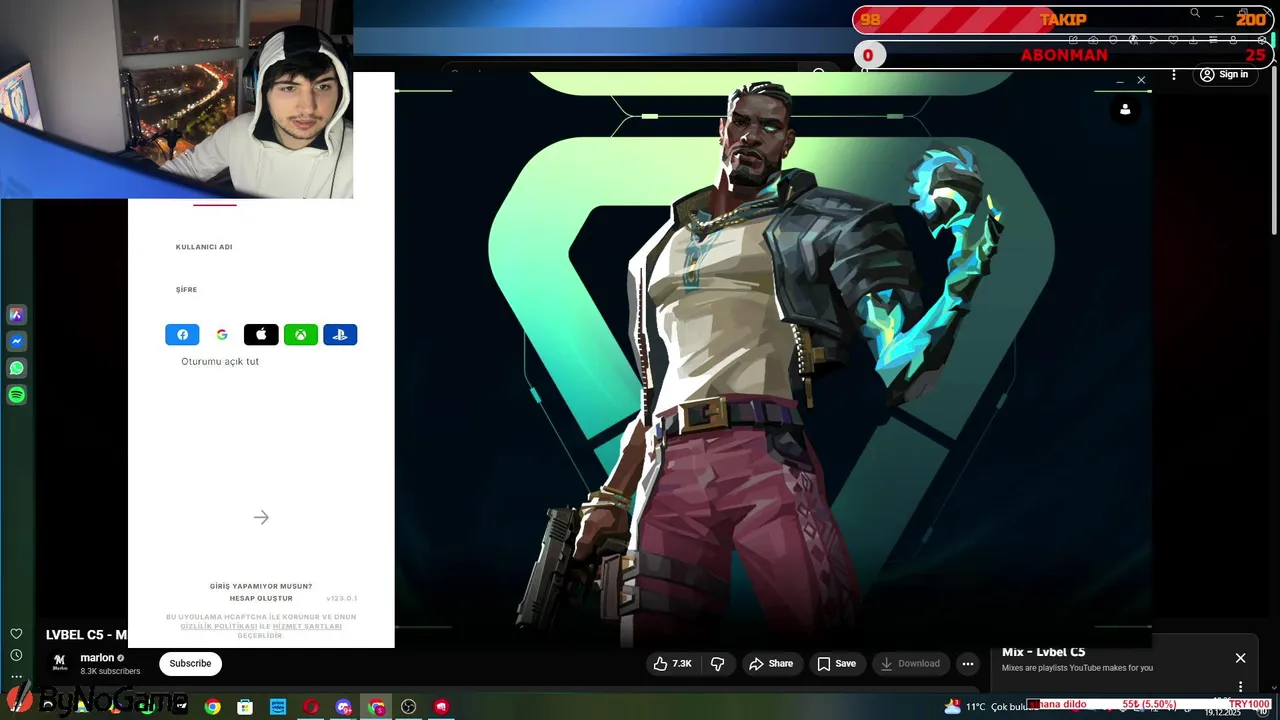The height and width of the screenshot is (720, 1280).
Task: Save the video to a playlist
Action: 836,663
